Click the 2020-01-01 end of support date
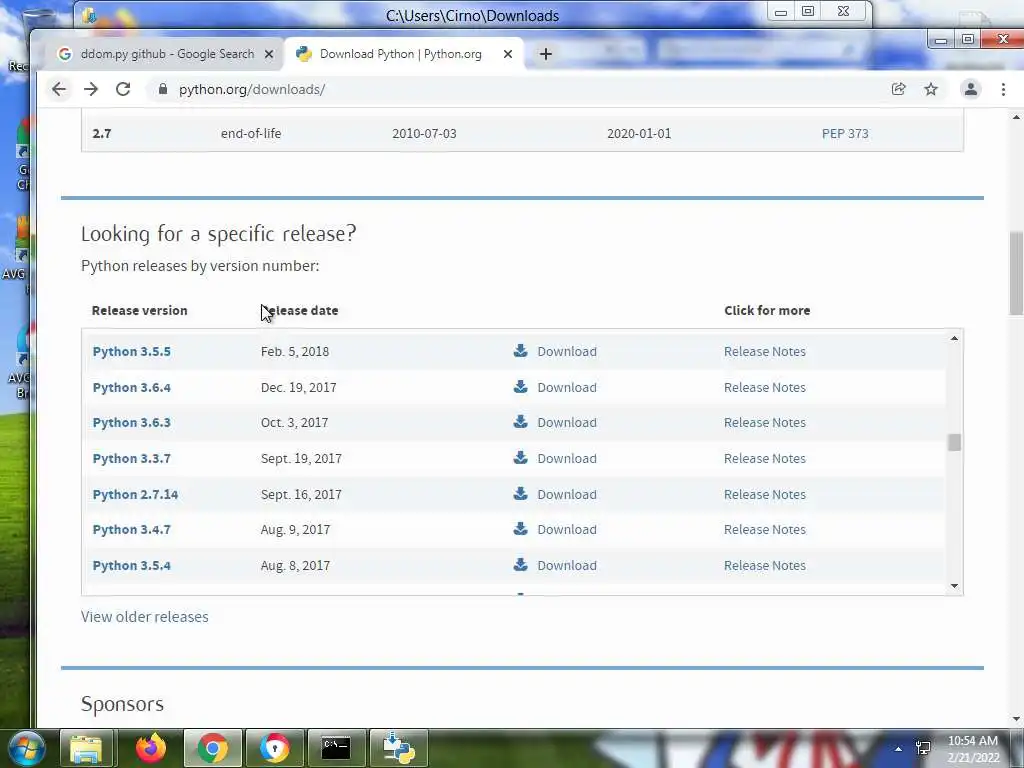Viewport: 1024px width, 768px height. 639,133
